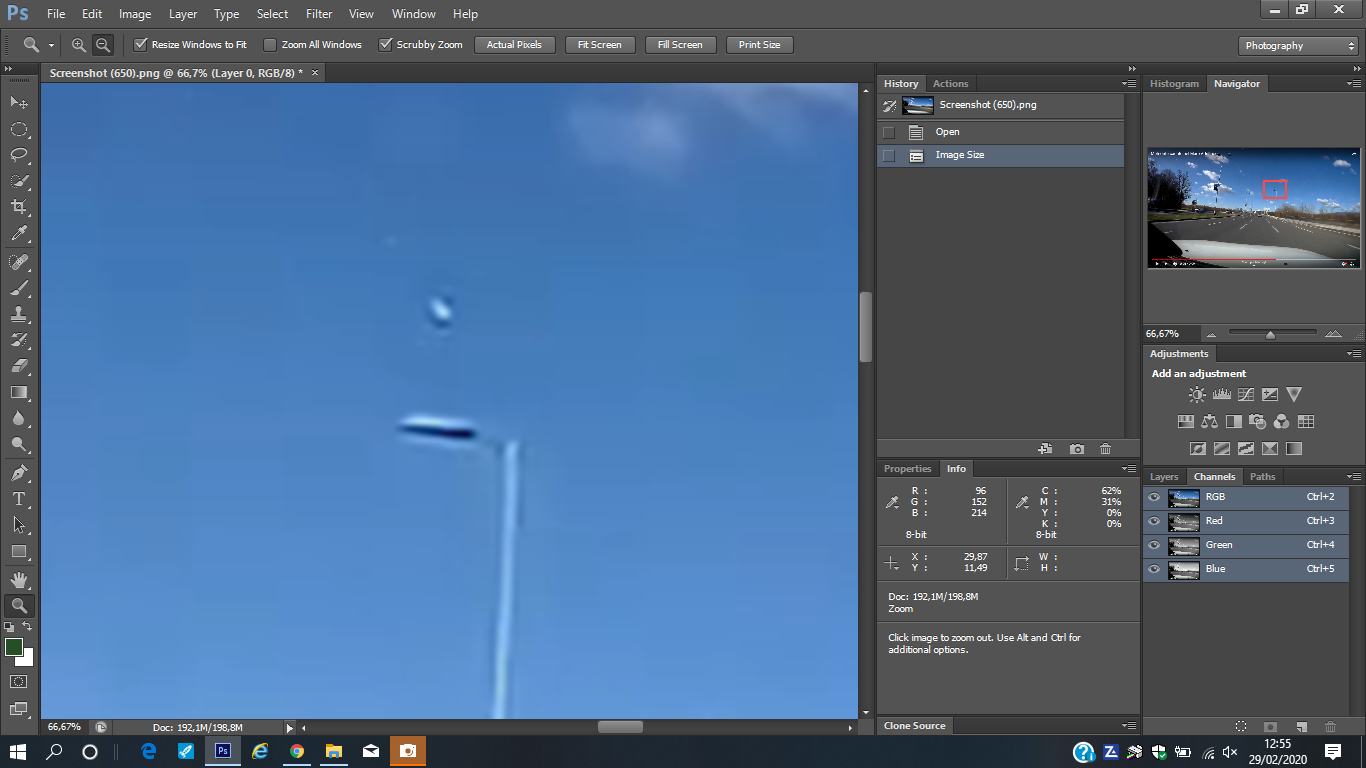Open the Filter menu

[x=319, y=14]
